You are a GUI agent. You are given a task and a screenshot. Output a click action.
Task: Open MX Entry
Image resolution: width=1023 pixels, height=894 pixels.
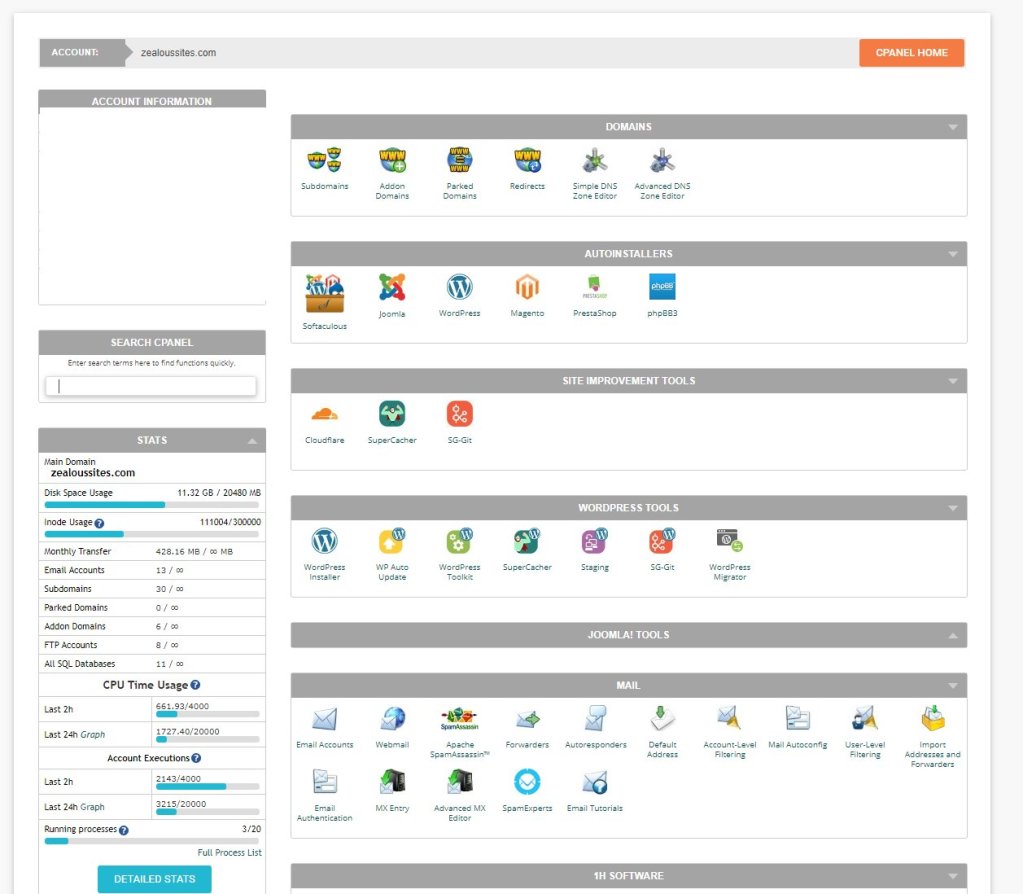point(392,782)
